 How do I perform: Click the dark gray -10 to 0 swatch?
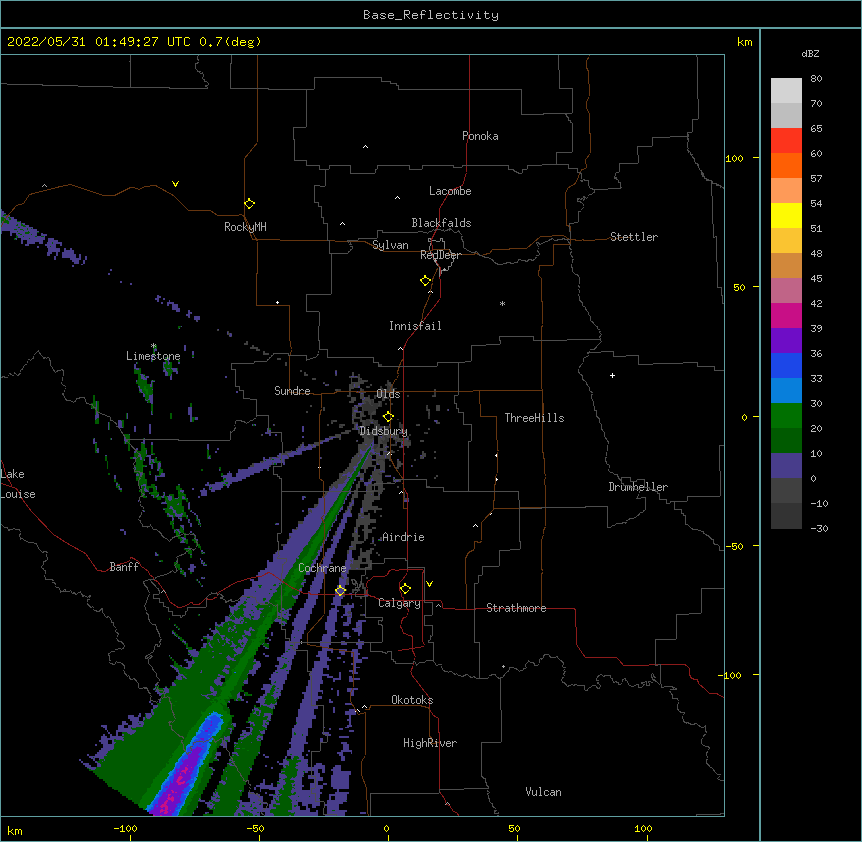(786, 491)
